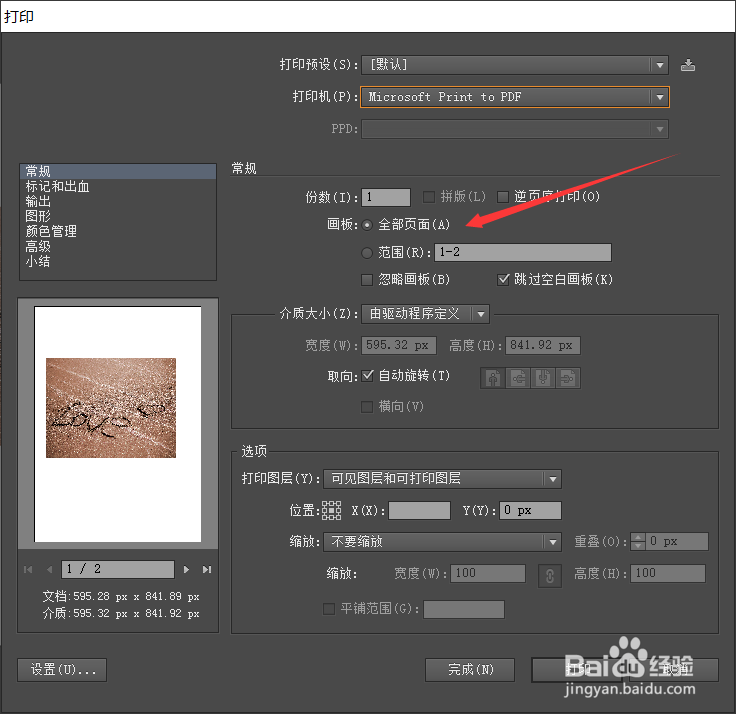Click X(X) position field

(419, 510)
